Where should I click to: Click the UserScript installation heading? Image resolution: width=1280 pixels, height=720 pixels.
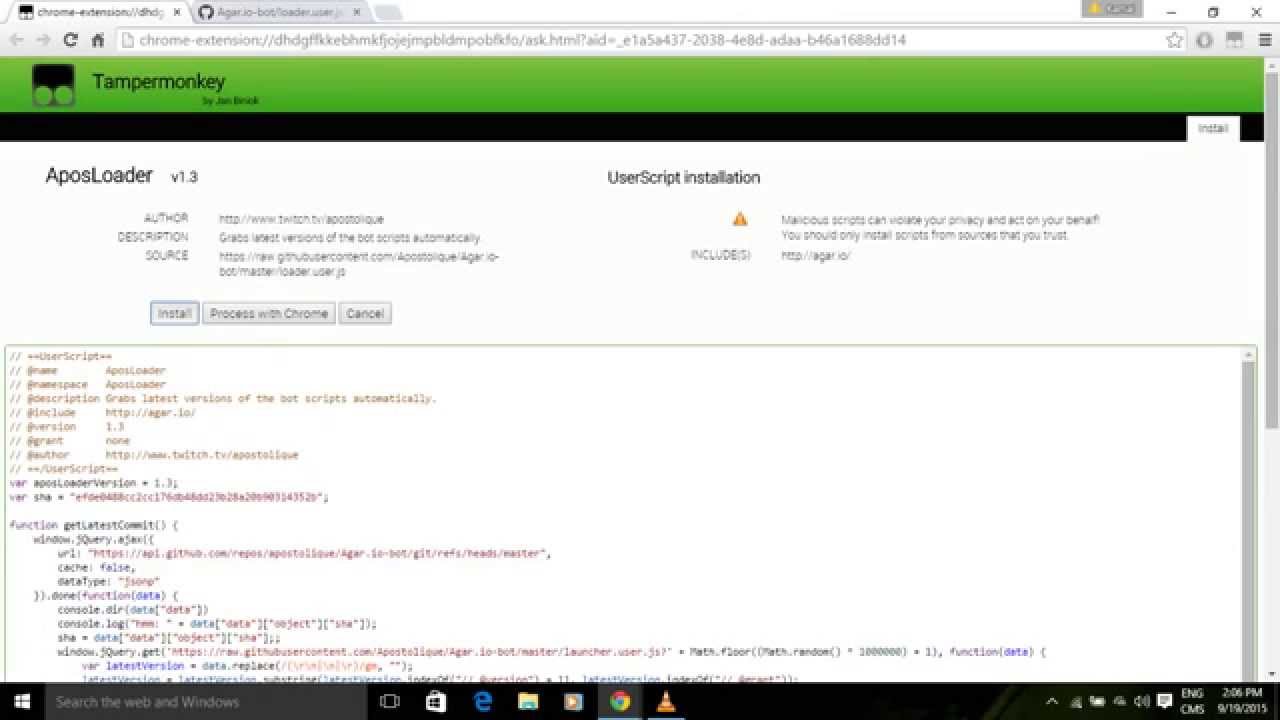click(684, 177)
